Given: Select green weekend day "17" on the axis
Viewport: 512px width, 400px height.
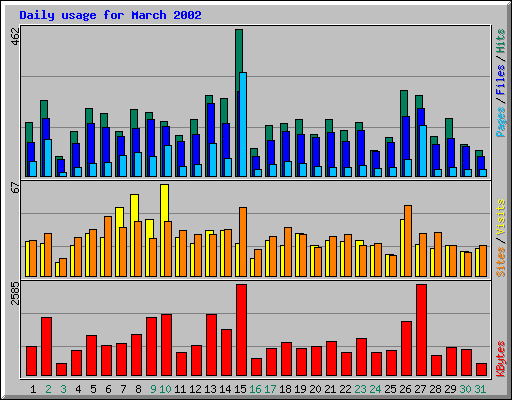Looking at the screenshot, I should (270, 389).
